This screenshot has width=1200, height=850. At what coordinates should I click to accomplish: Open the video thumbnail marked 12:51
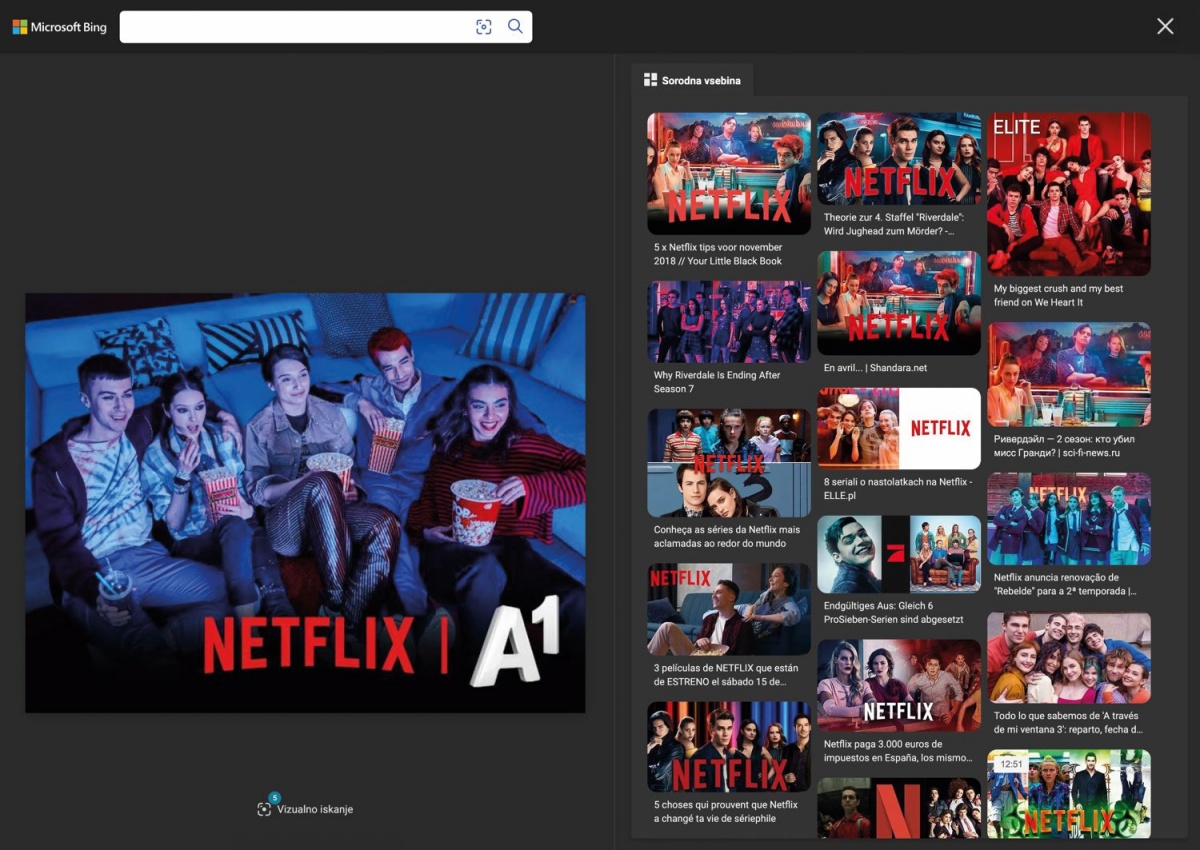[1069, 794]
